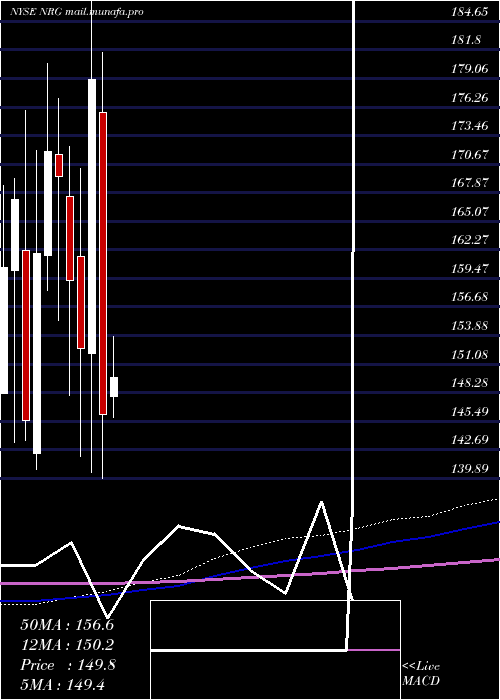Click the 153.88 price axis label
This screenshot has width=500, height=700.
[469, 326]
